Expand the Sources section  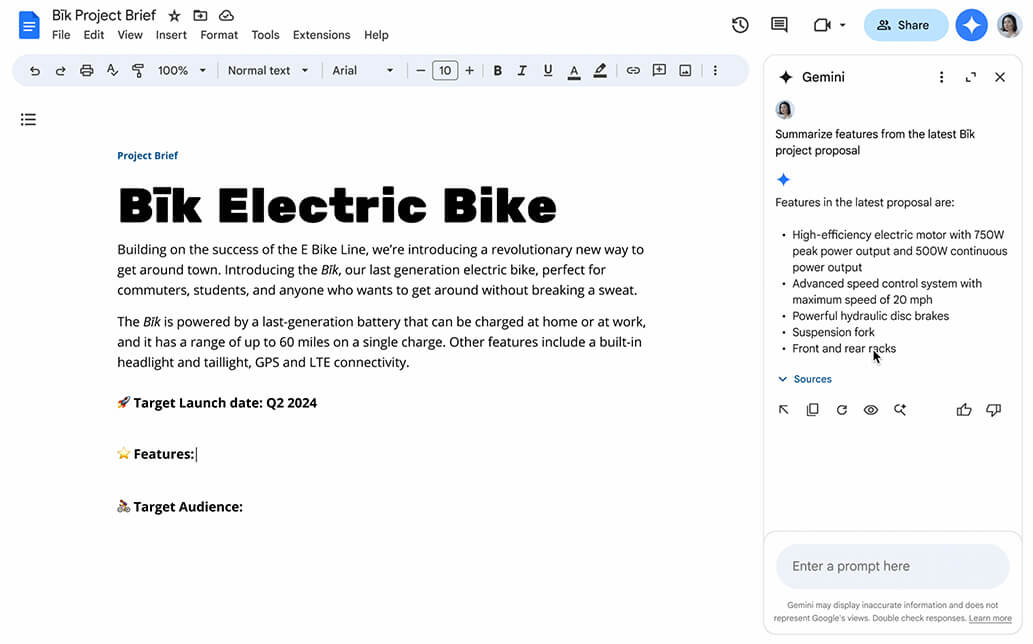805,379
